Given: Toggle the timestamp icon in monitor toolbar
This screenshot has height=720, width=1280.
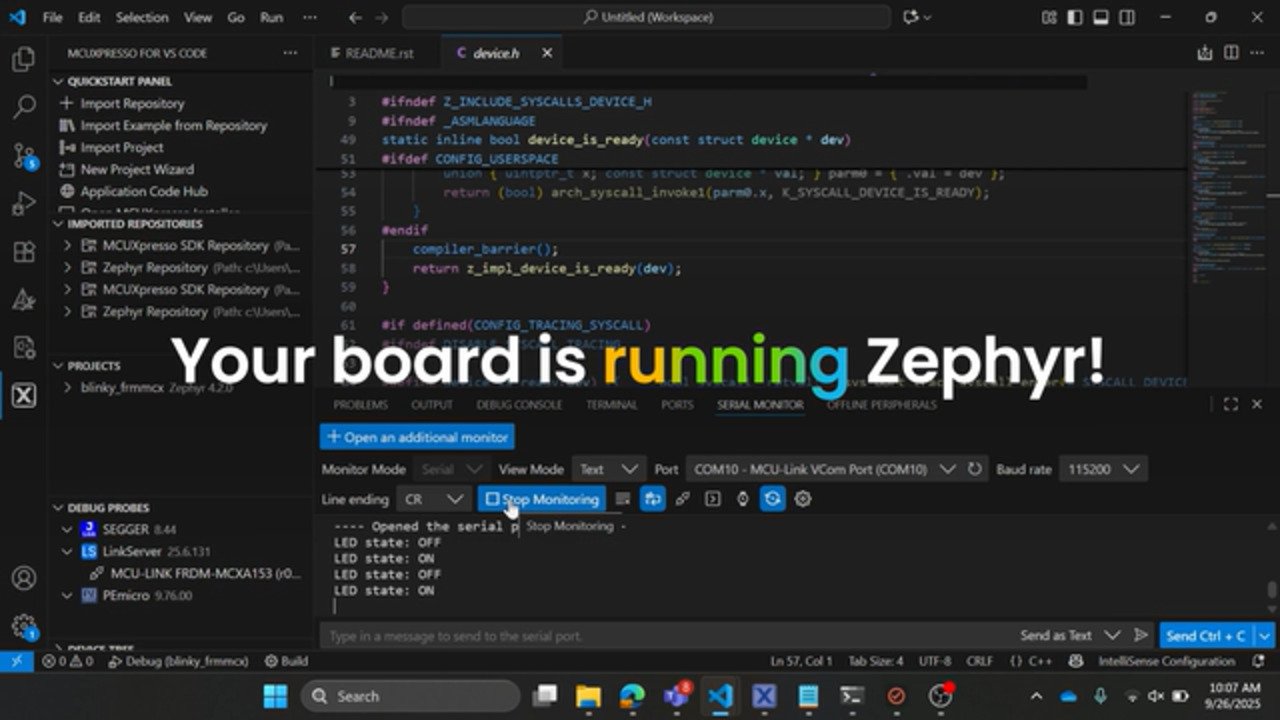Looking at the screenshot, I should [x=742, y=499].
